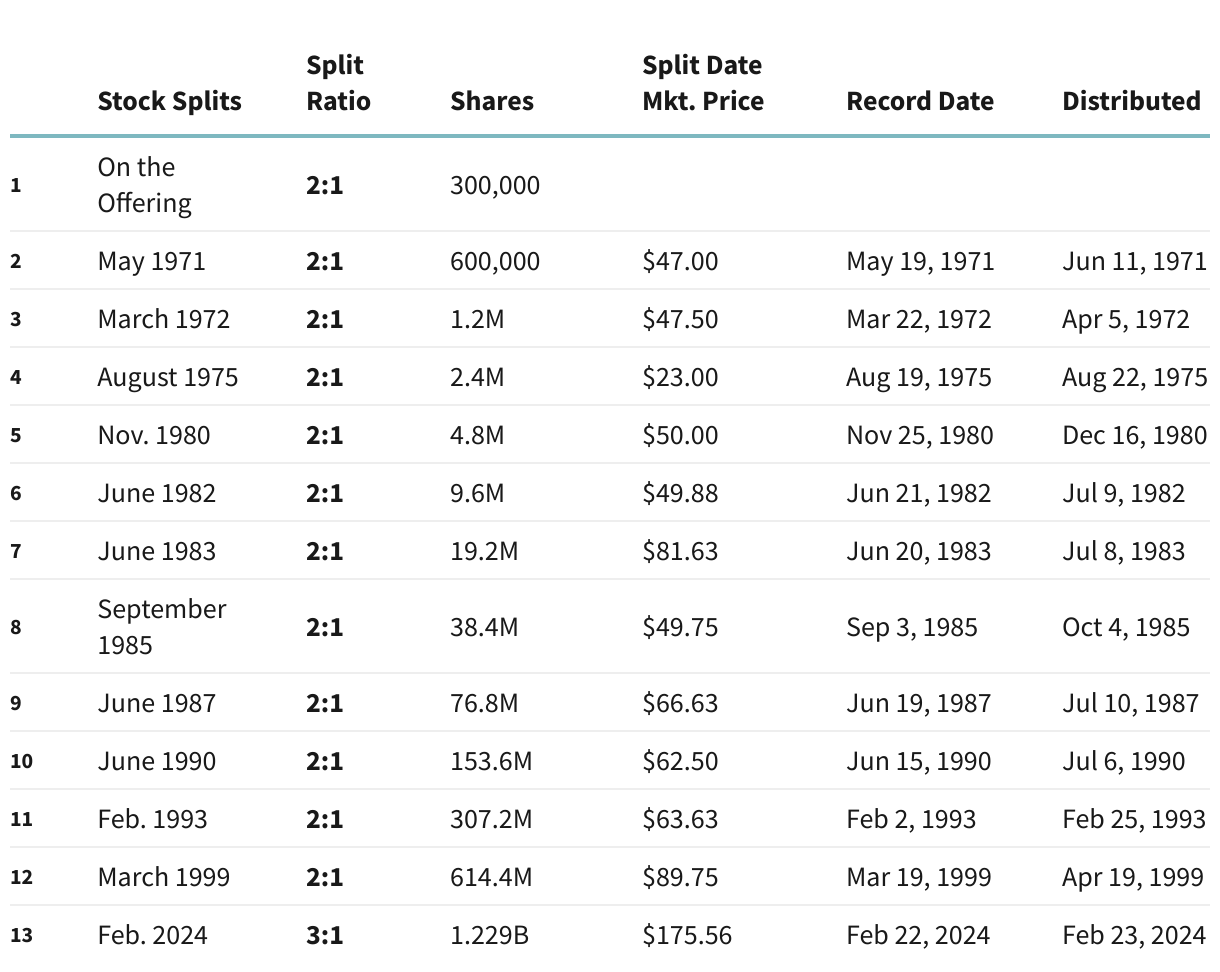The image size is (1220, 972).
Task: Click the 9.6M shares value
Action: click(477, 493)
